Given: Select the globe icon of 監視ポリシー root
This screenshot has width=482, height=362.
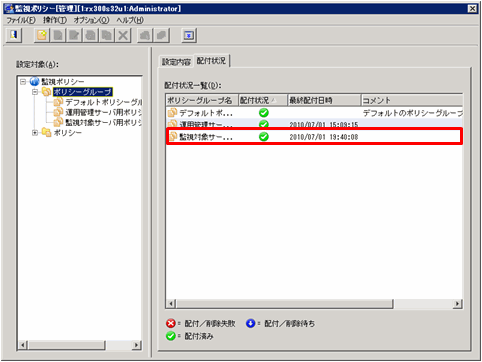Looking at the screenshot, I should coord(34,81).
